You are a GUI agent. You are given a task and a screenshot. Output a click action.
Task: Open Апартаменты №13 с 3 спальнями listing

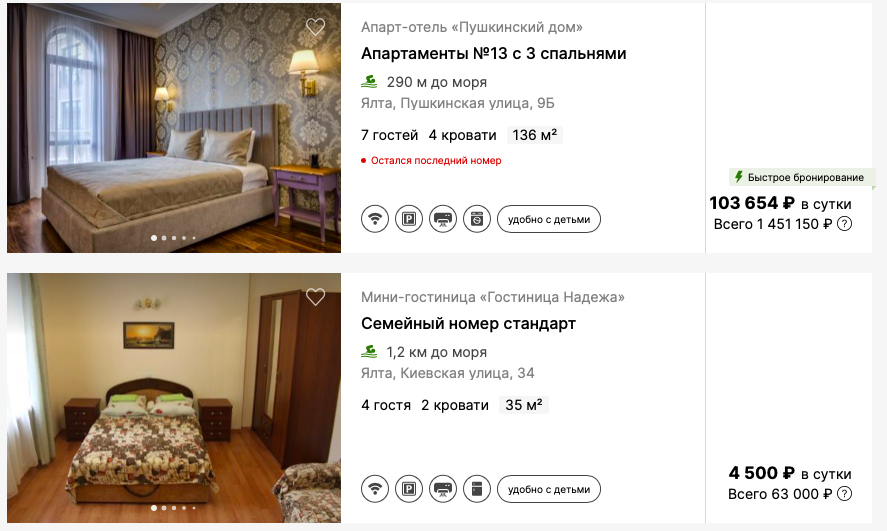493,54
